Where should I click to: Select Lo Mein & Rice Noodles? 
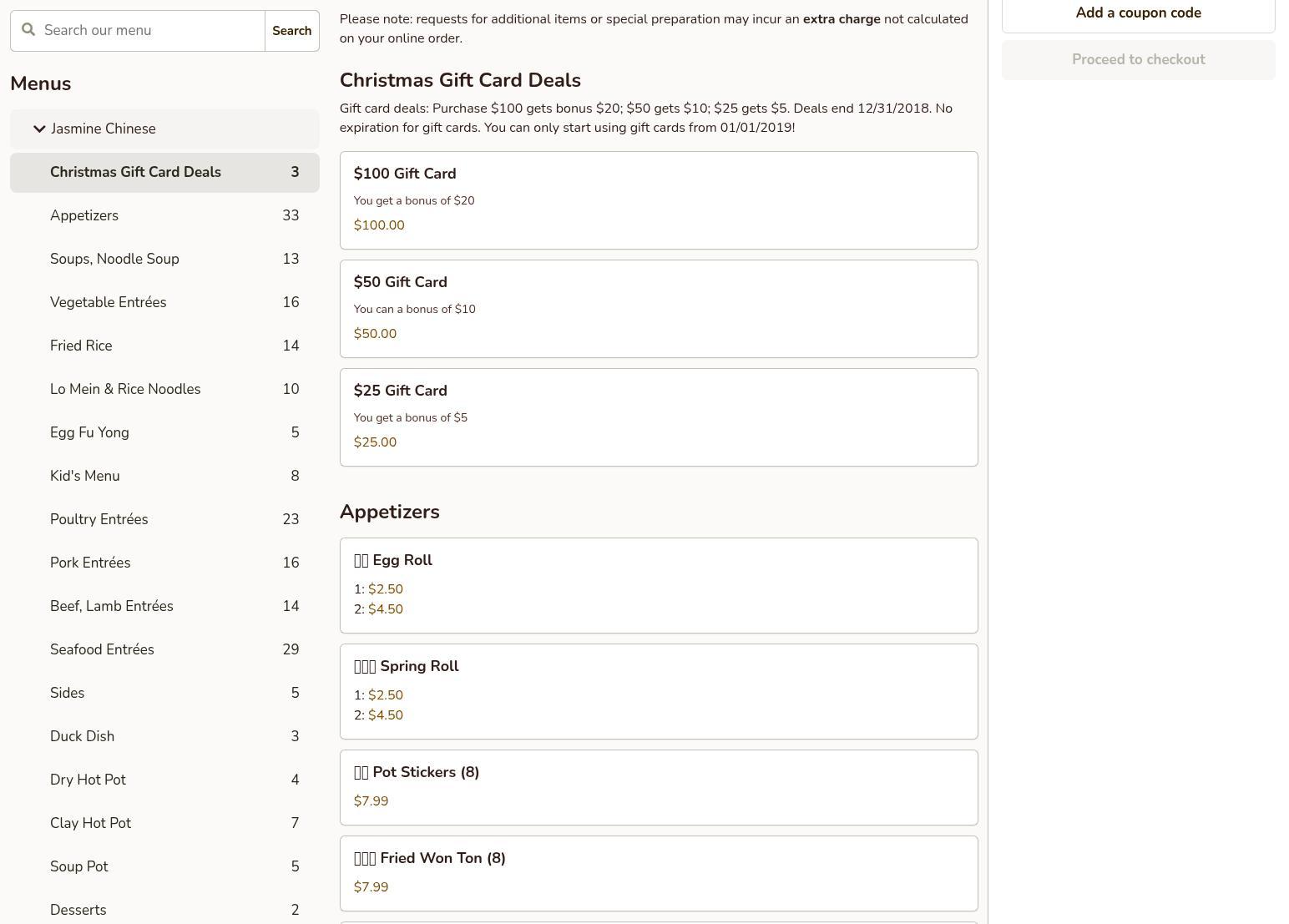125,389
